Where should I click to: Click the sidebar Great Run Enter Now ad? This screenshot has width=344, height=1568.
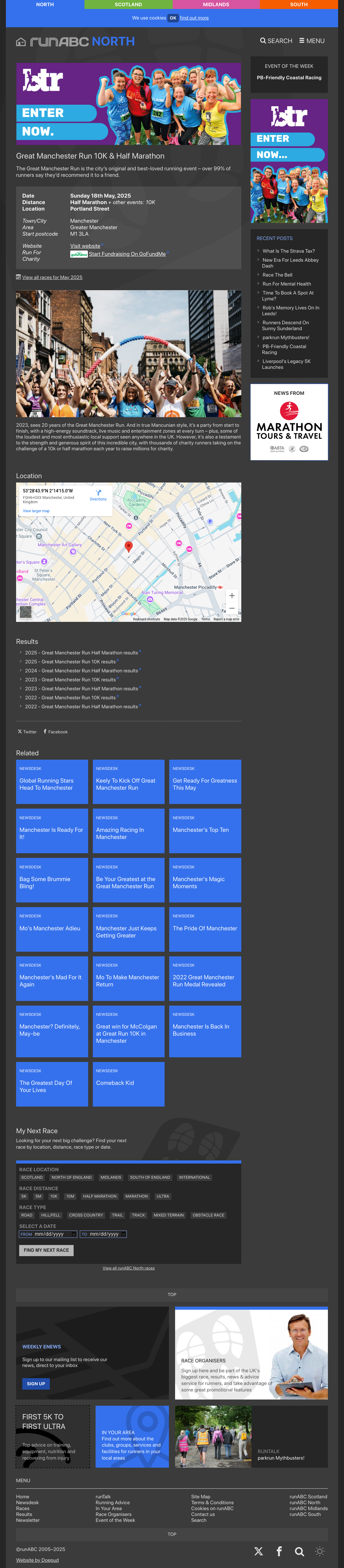(289, 161)
